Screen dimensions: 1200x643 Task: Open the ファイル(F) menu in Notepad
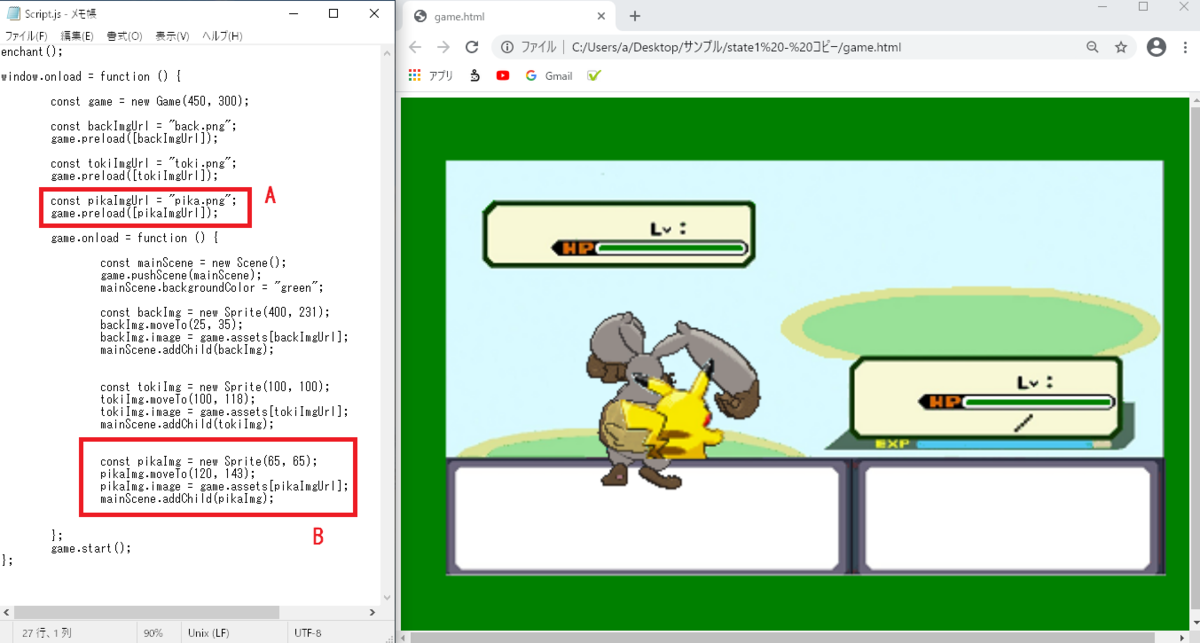pyautogui.click(x=25, y=36)
